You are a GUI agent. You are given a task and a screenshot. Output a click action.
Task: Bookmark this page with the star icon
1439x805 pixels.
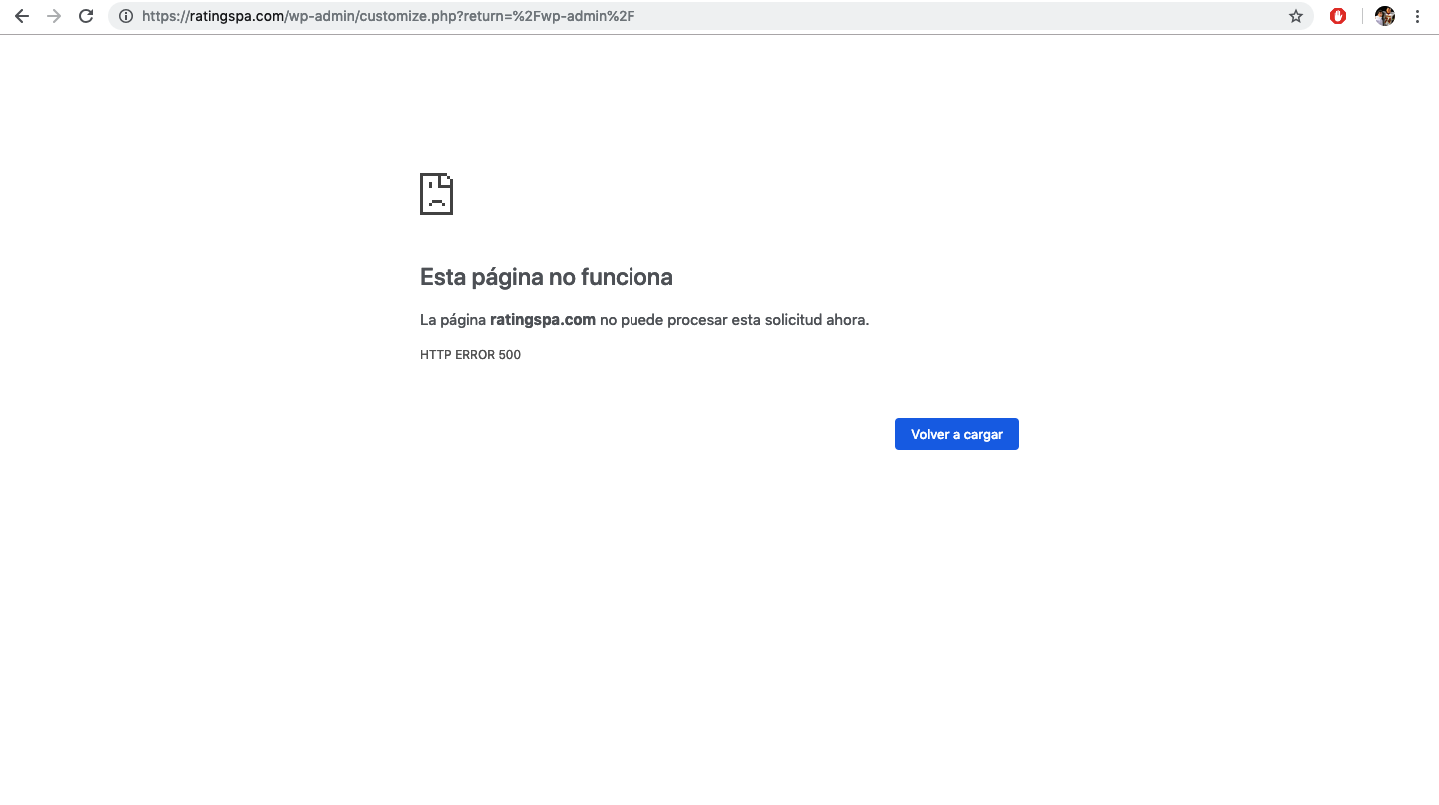pyautogui.click(x=1295, y=16)
